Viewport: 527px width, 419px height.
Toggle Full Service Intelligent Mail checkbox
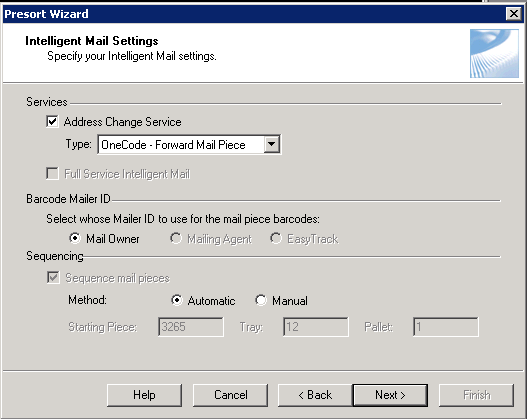(52, 174)
